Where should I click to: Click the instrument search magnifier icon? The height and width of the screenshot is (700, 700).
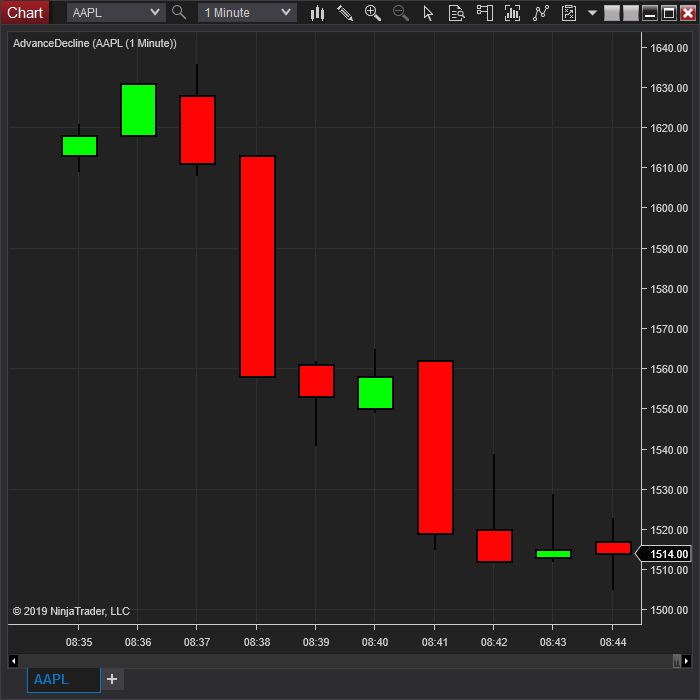[179, 12]
